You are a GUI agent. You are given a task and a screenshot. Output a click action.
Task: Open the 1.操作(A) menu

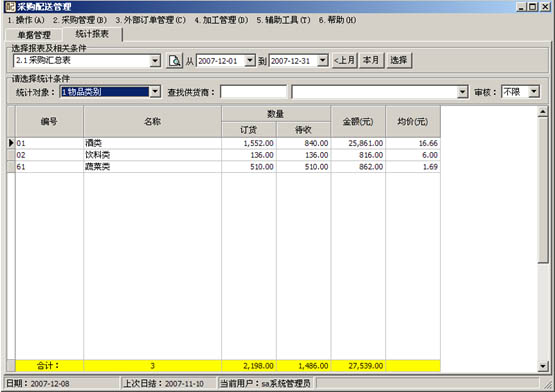tap(26, 20)
